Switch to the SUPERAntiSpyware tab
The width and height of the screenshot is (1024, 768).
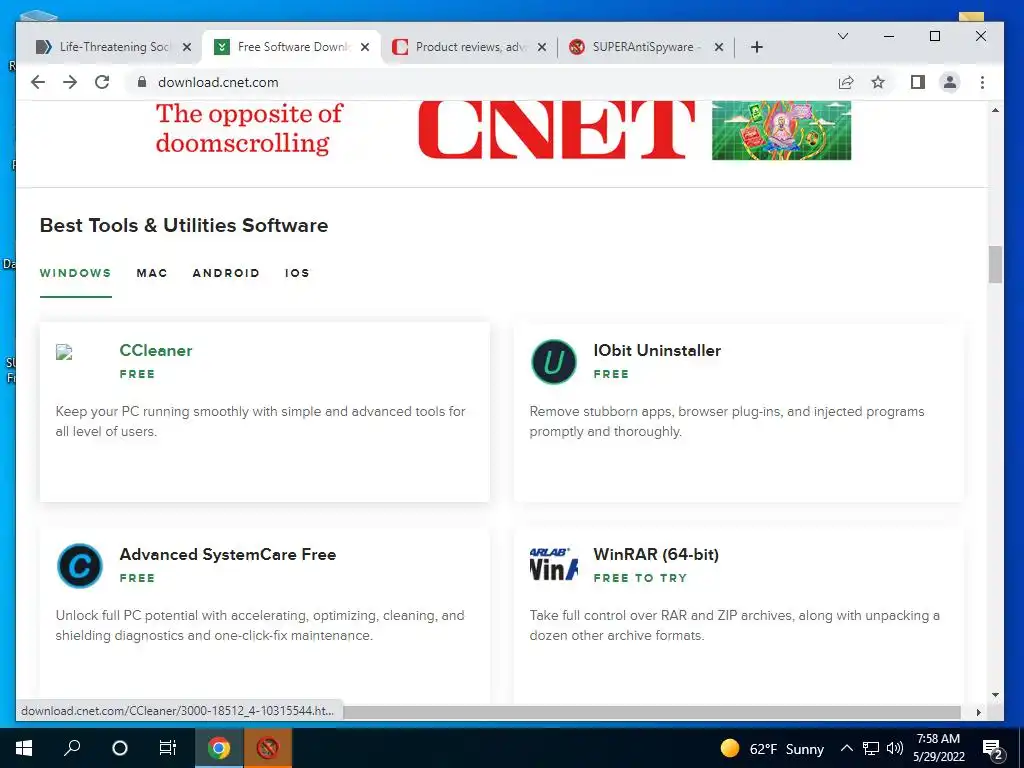pos(645,47)
